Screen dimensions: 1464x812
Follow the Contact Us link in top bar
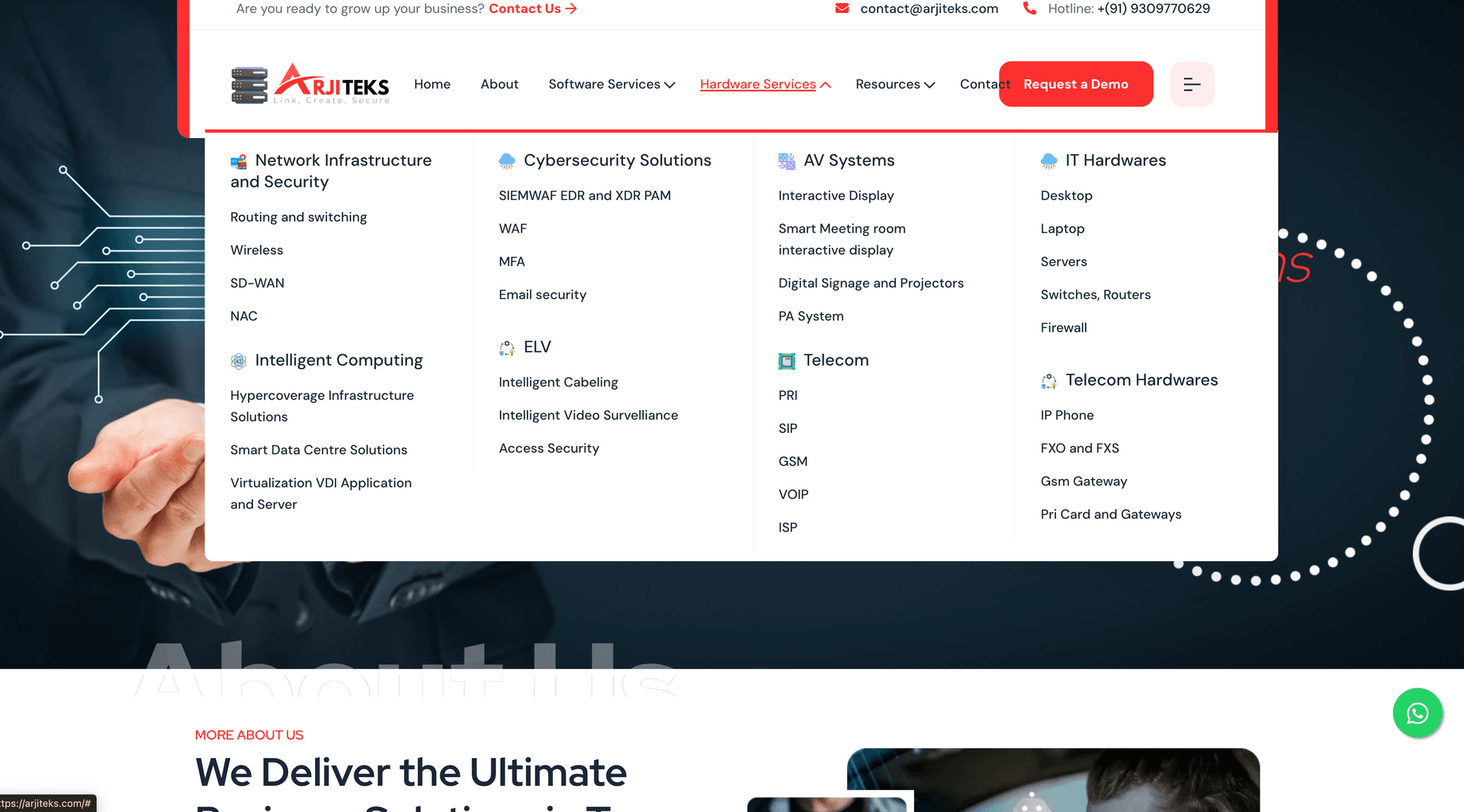tap(532, 8)
